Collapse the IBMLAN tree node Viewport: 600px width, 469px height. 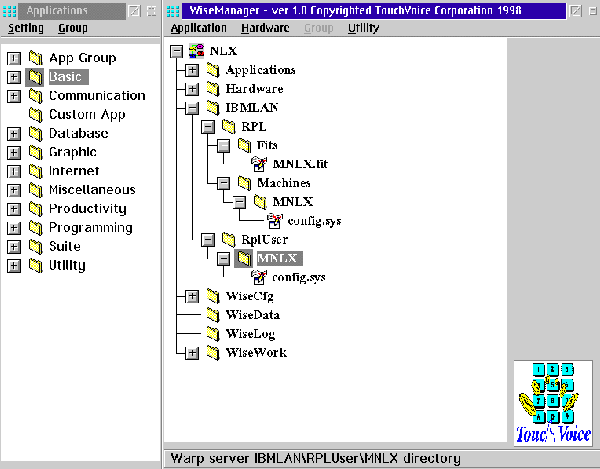(192, 108)
